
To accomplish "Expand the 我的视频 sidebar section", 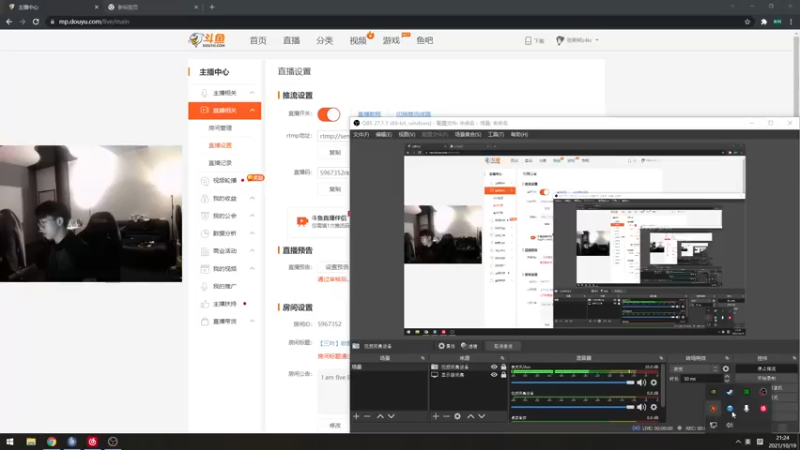I will 252,268.
